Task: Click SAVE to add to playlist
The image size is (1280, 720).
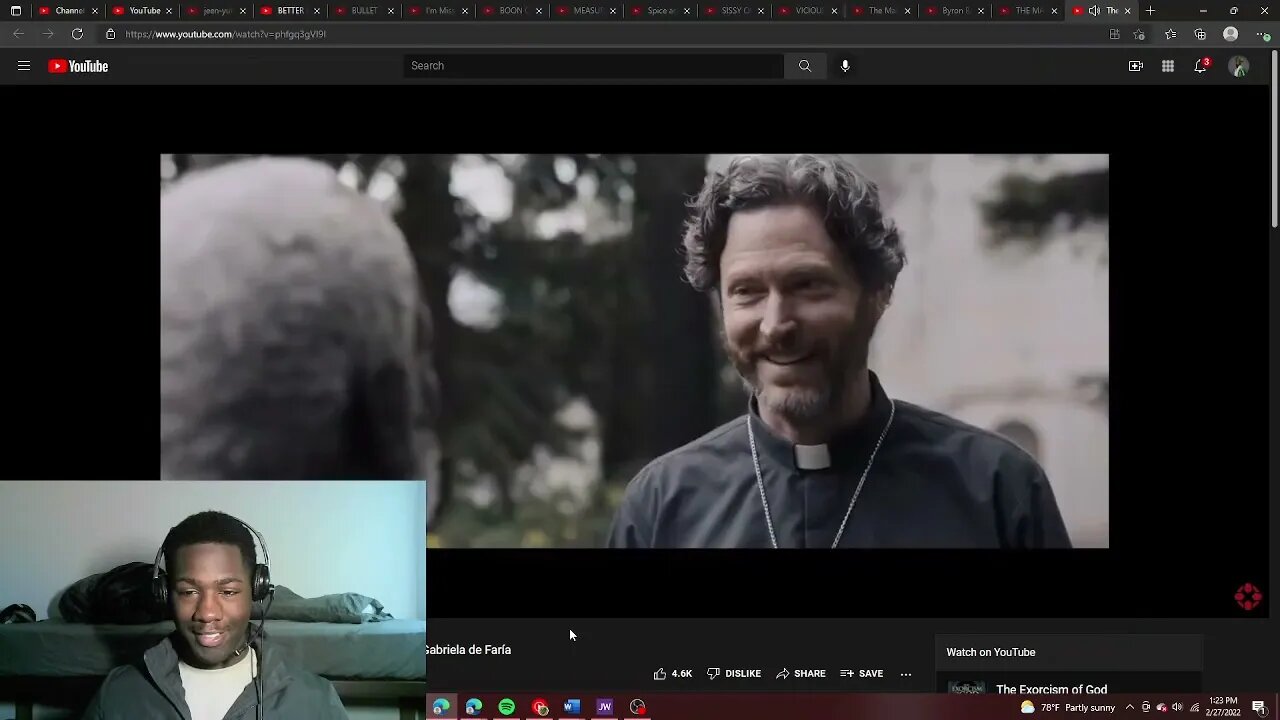Action: [862, 674]
